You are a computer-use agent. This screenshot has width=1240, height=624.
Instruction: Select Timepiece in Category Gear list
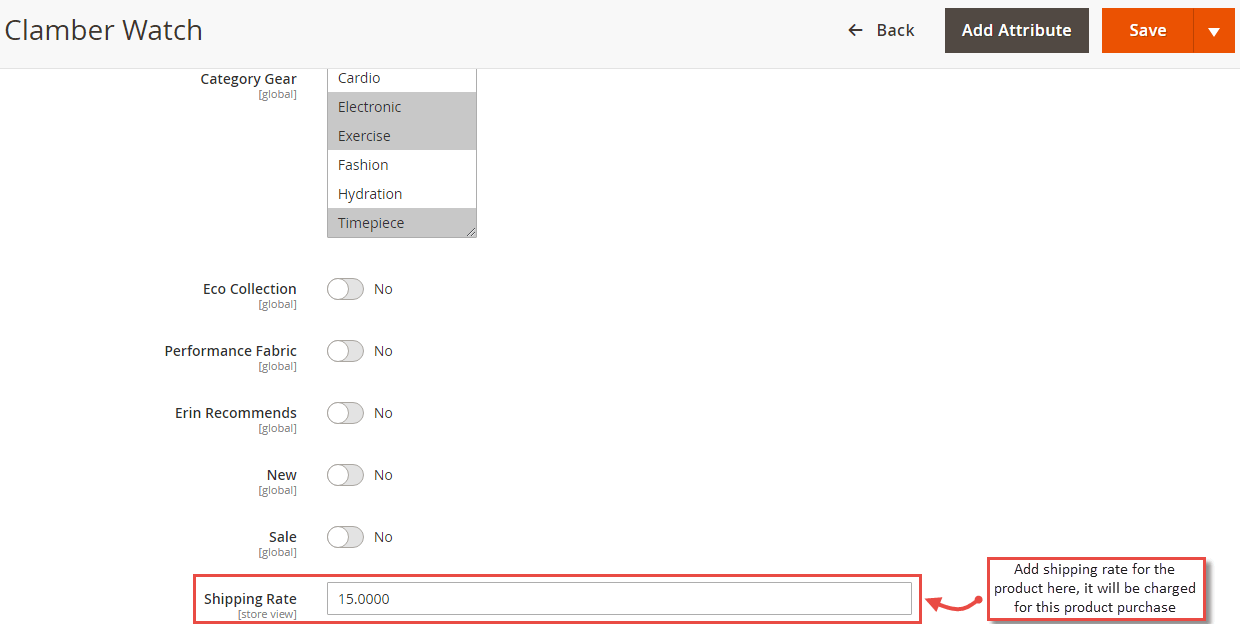click(x=402, y=223)
